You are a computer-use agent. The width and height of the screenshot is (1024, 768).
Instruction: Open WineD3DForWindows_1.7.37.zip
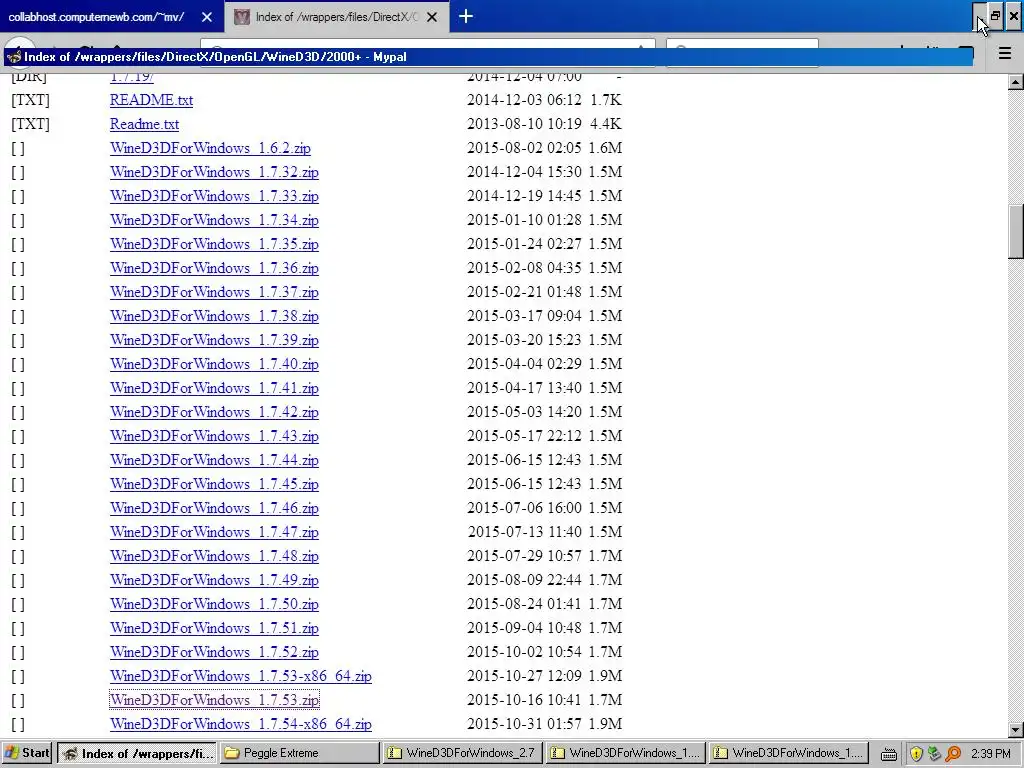point(214,292)
